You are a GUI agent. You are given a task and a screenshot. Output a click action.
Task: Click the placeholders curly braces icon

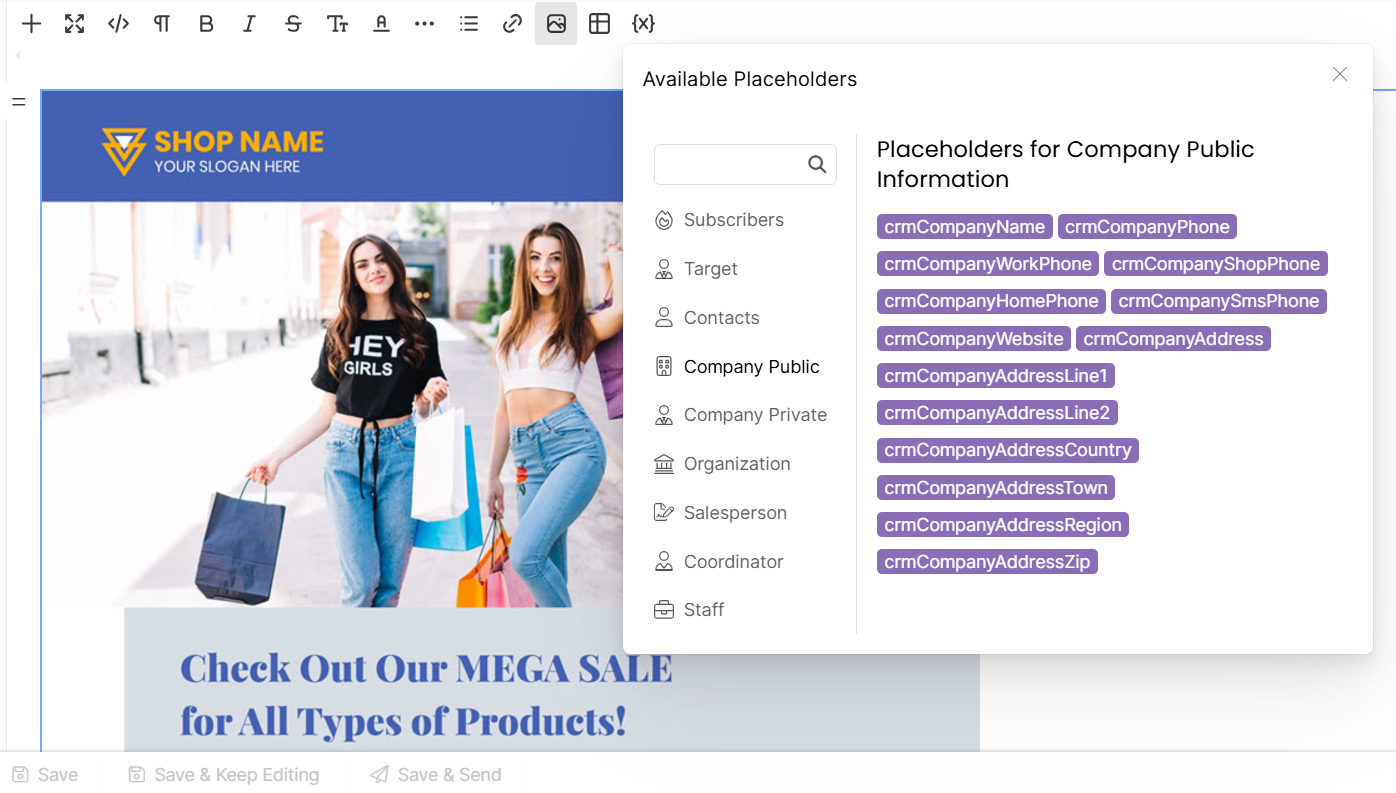(643, 24)
